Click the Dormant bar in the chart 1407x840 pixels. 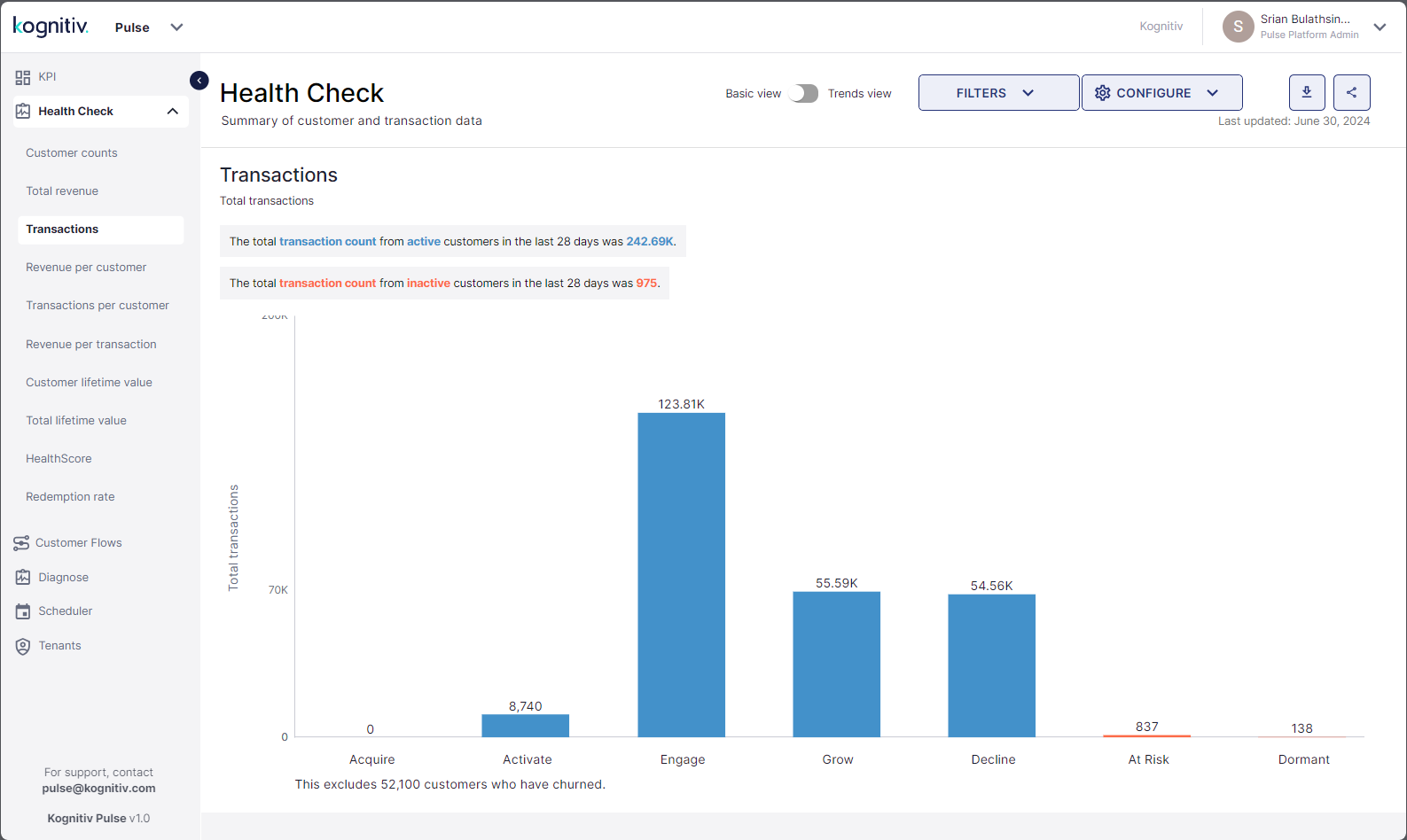point(1302,736)
